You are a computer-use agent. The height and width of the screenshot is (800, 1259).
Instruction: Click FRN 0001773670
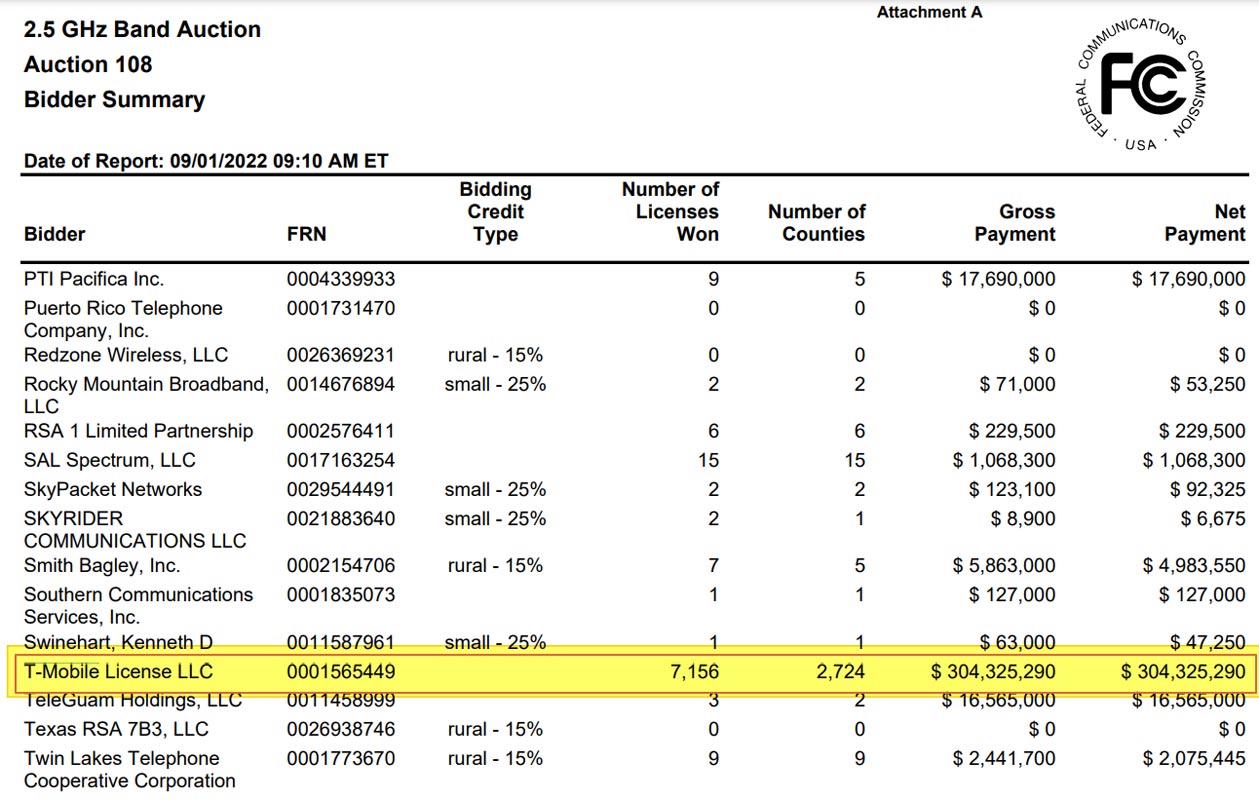point(341,758)
